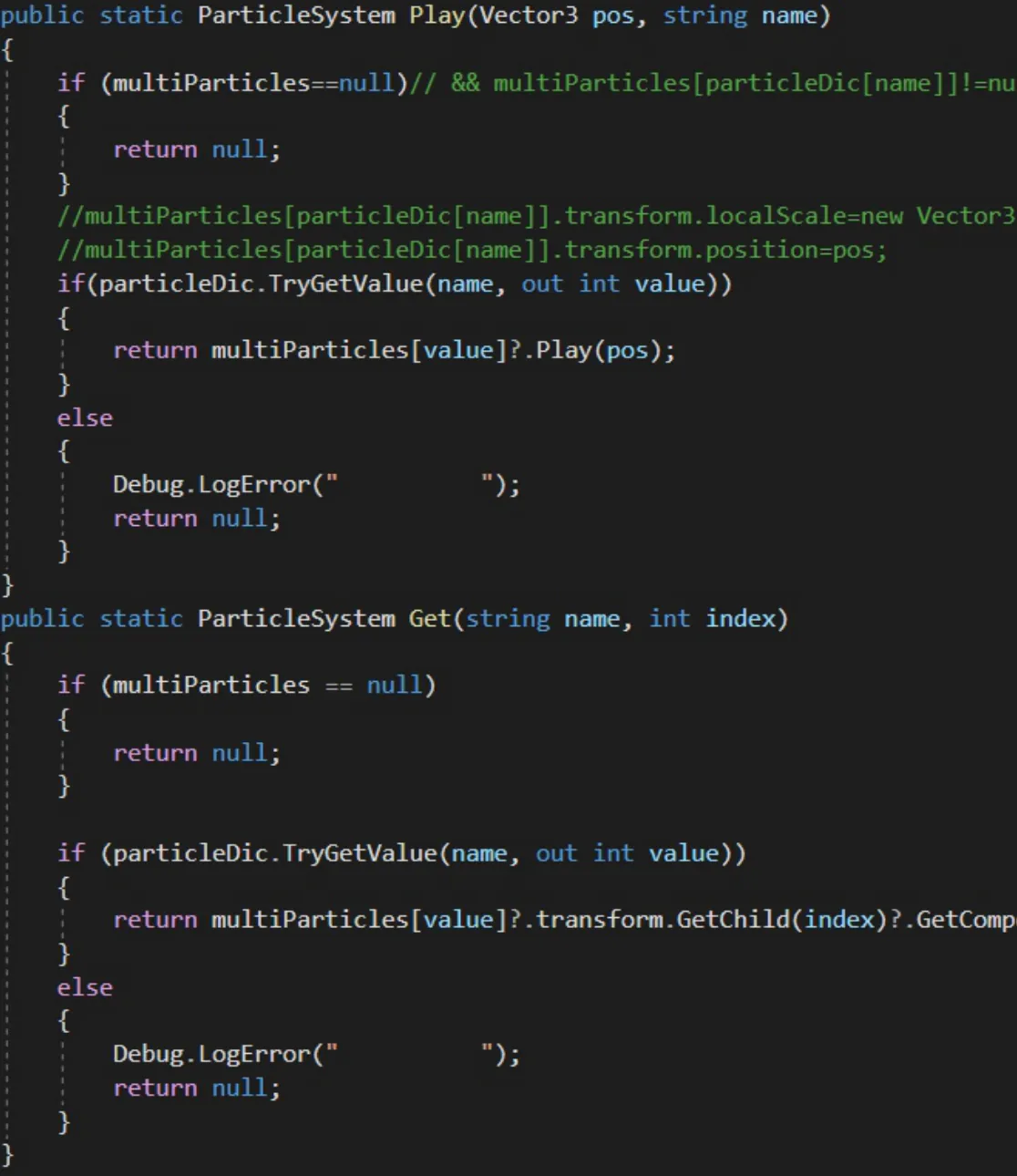The width and height of the screenshot is (1017, 1176).
Task: Click 'string name' parameter in Play signature
Action: [x=739, y=15]
